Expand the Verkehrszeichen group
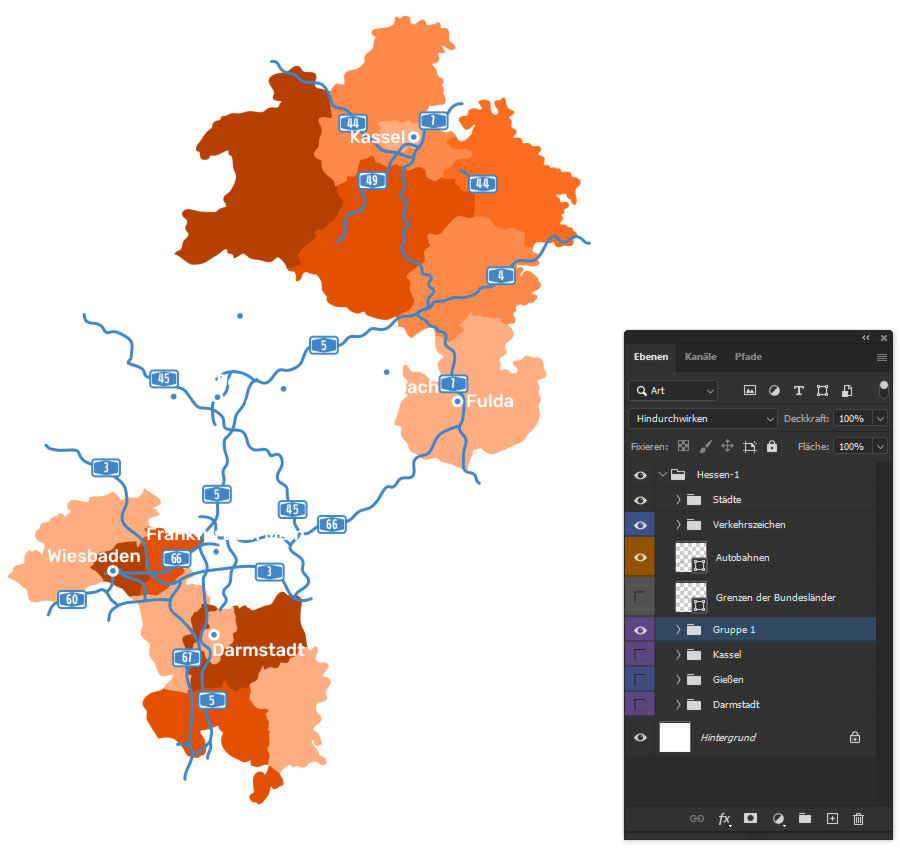This screenshot has width=900, height=850. tap(678, 525)
